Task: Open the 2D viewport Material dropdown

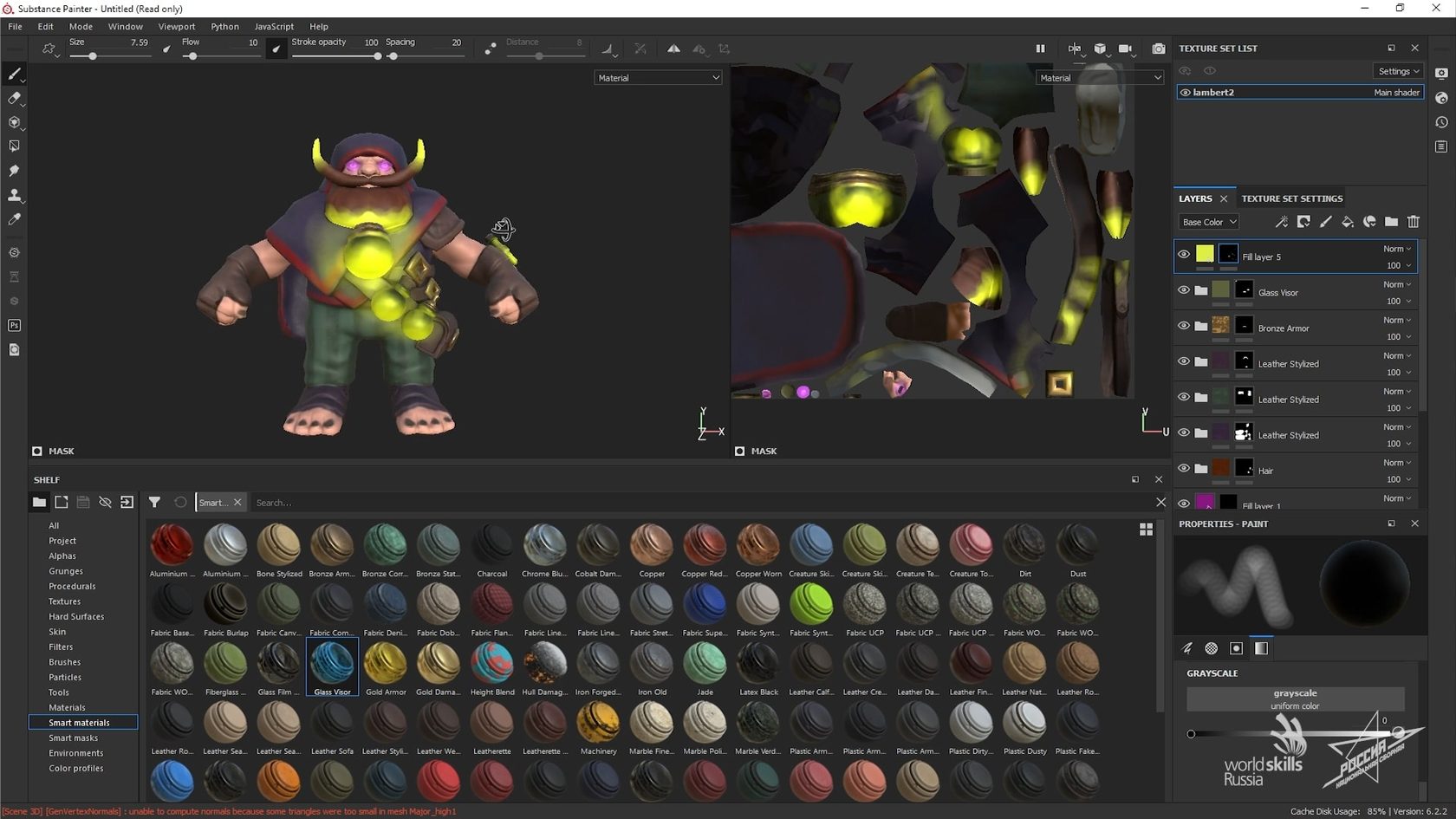Action: pos(1100,78)
